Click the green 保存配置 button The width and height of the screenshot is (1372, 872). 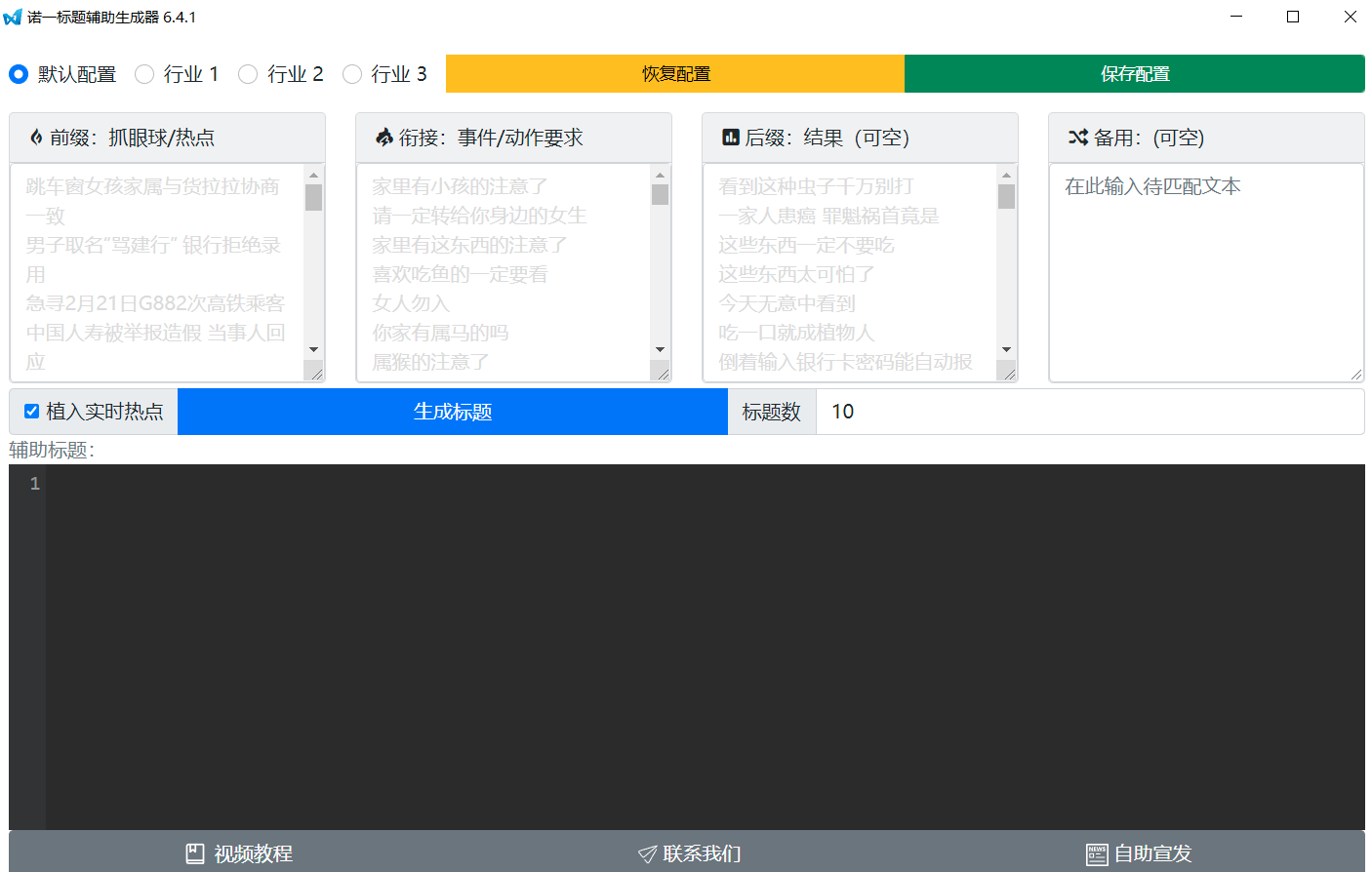pos(1135,74)
